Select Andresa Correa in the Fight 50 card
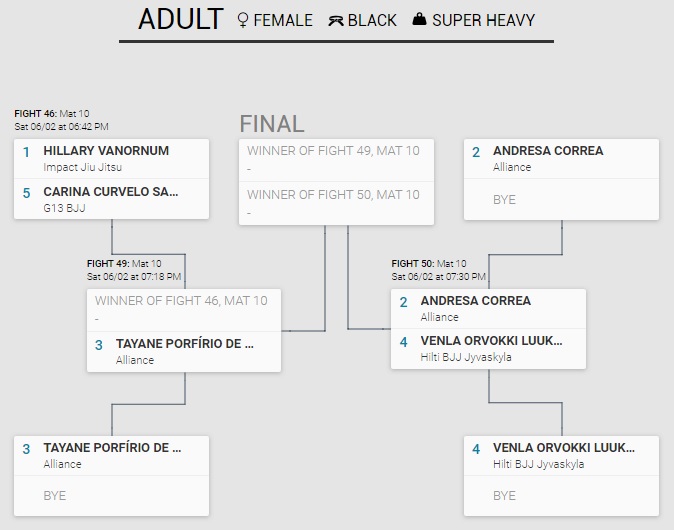Image resolution: width=674 pixels, height=530 pixels. point(476,301)
